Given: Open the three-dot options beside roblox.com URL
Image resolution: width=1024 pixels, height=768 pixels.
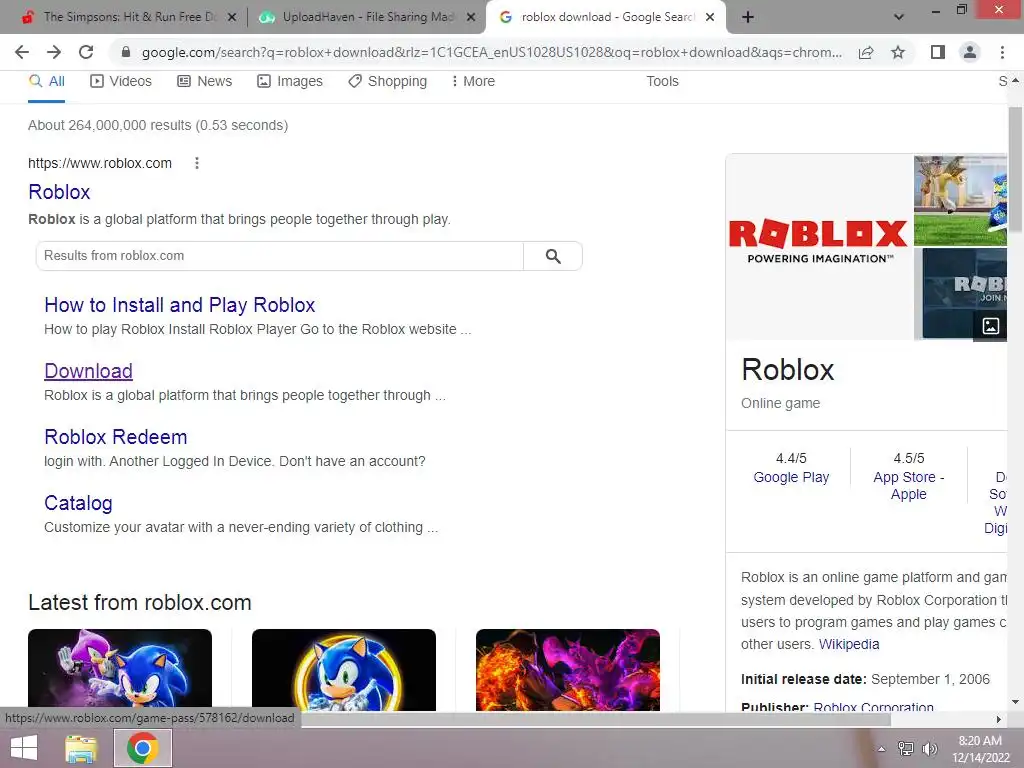Looking at the screenshot, I should 197,163.
